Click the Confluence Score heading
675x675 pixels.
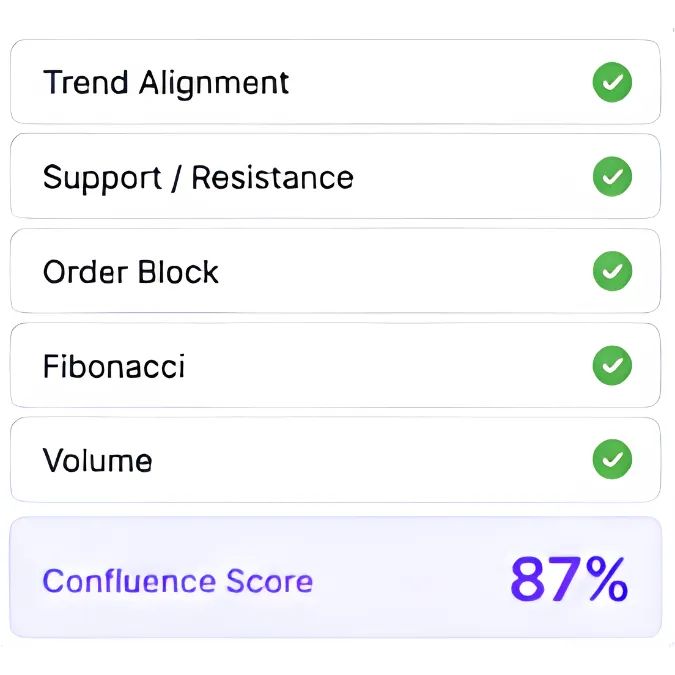pos(177,581)
